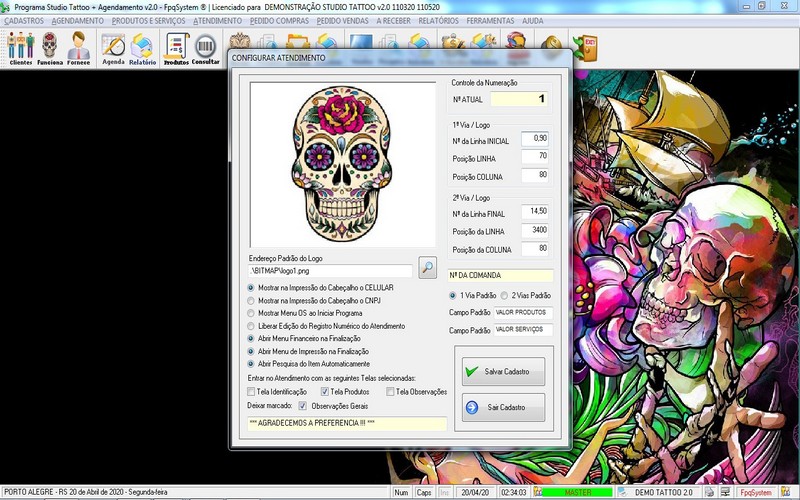Click the app icon in title bar
This screenshot has height=500, width=800.
click(6, 7)
